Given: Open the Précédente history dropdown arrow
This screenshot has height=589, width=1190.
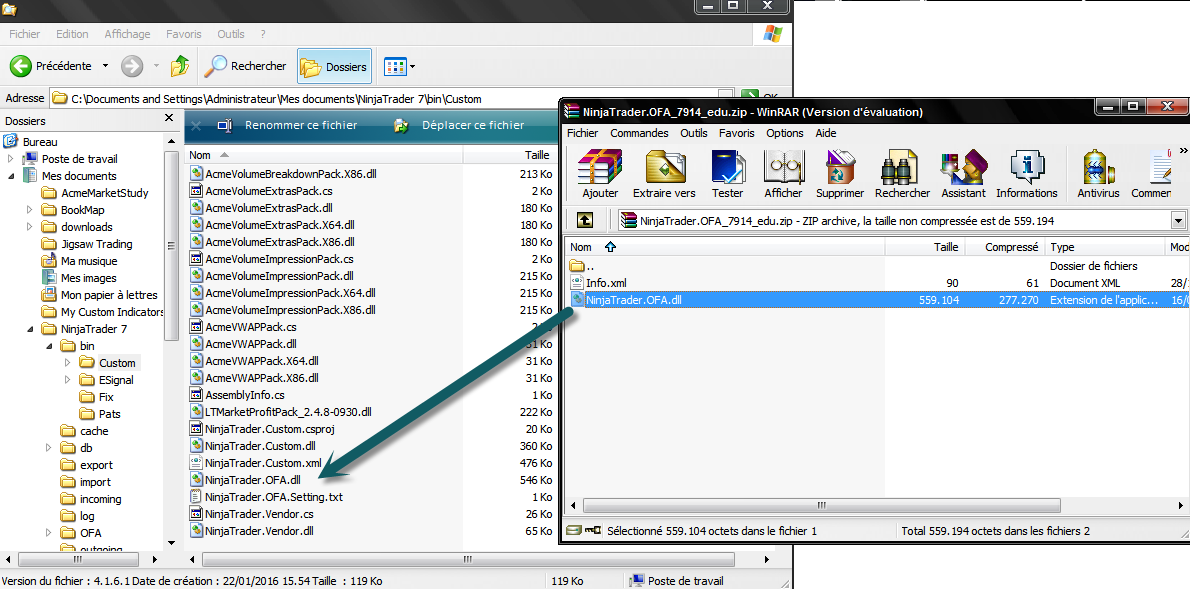Looking at the screenshot, I should coord(105,66).
